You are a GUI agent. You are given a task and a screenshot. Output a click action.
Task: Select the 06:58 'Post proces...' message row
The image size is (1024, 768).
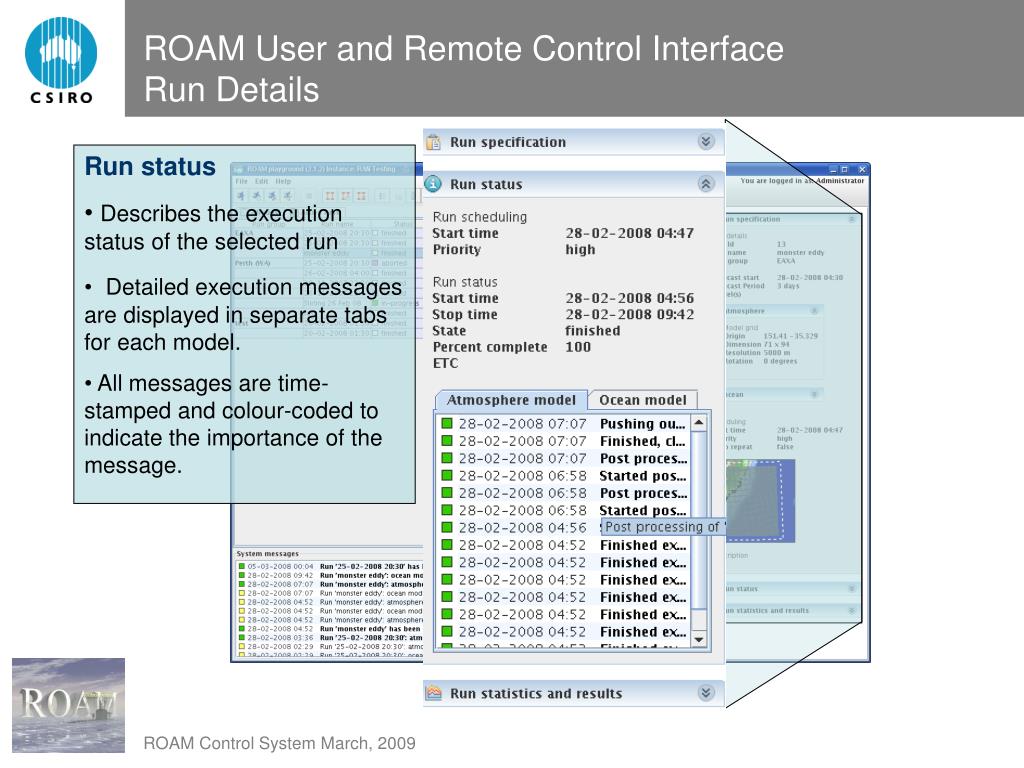point(564,493)
